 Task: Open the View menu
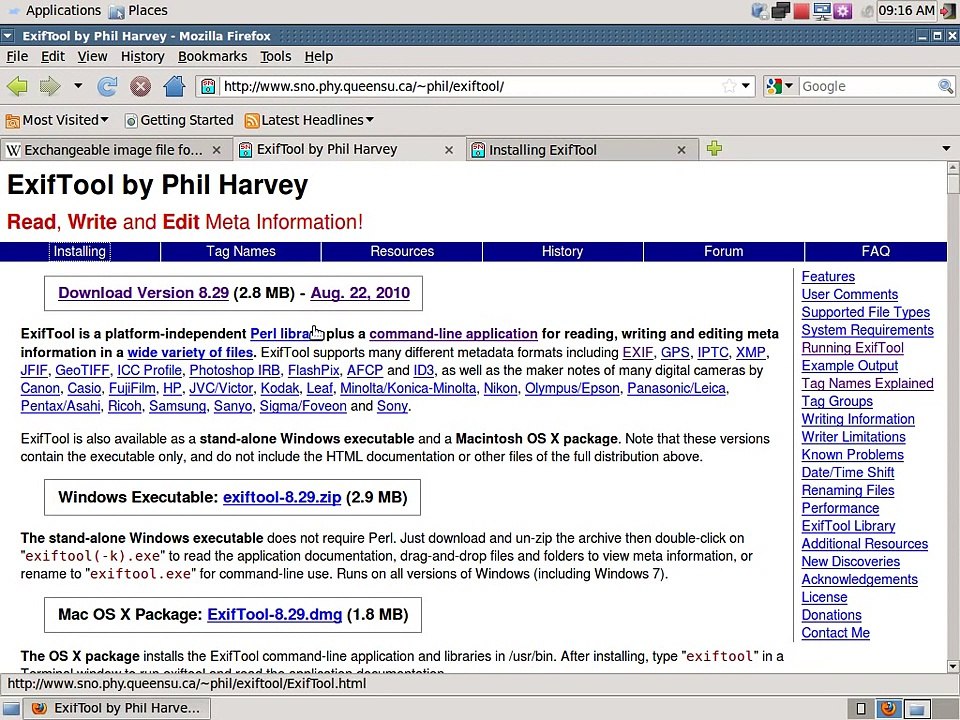tap(92, 56)
